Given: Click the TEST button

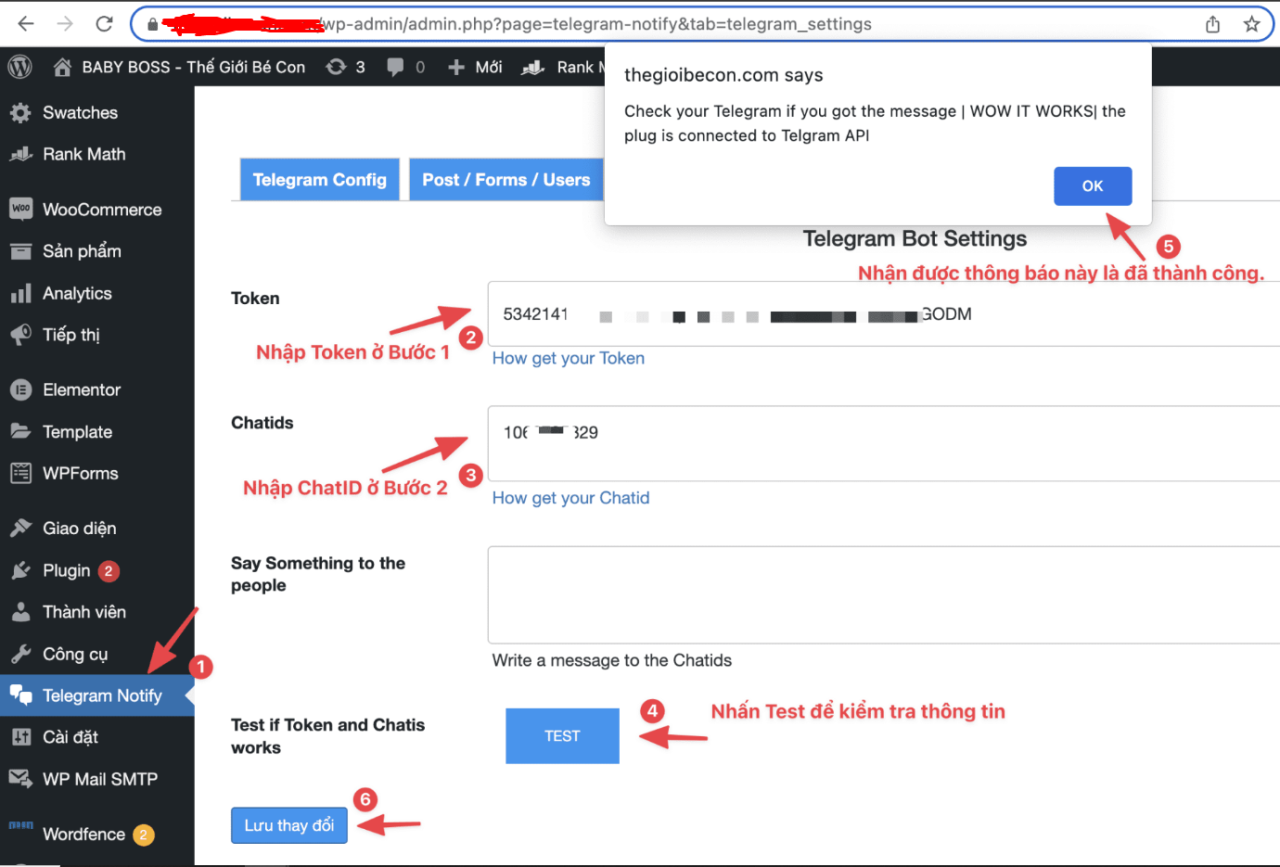Looking at the screenshot, I should (562, 736).
